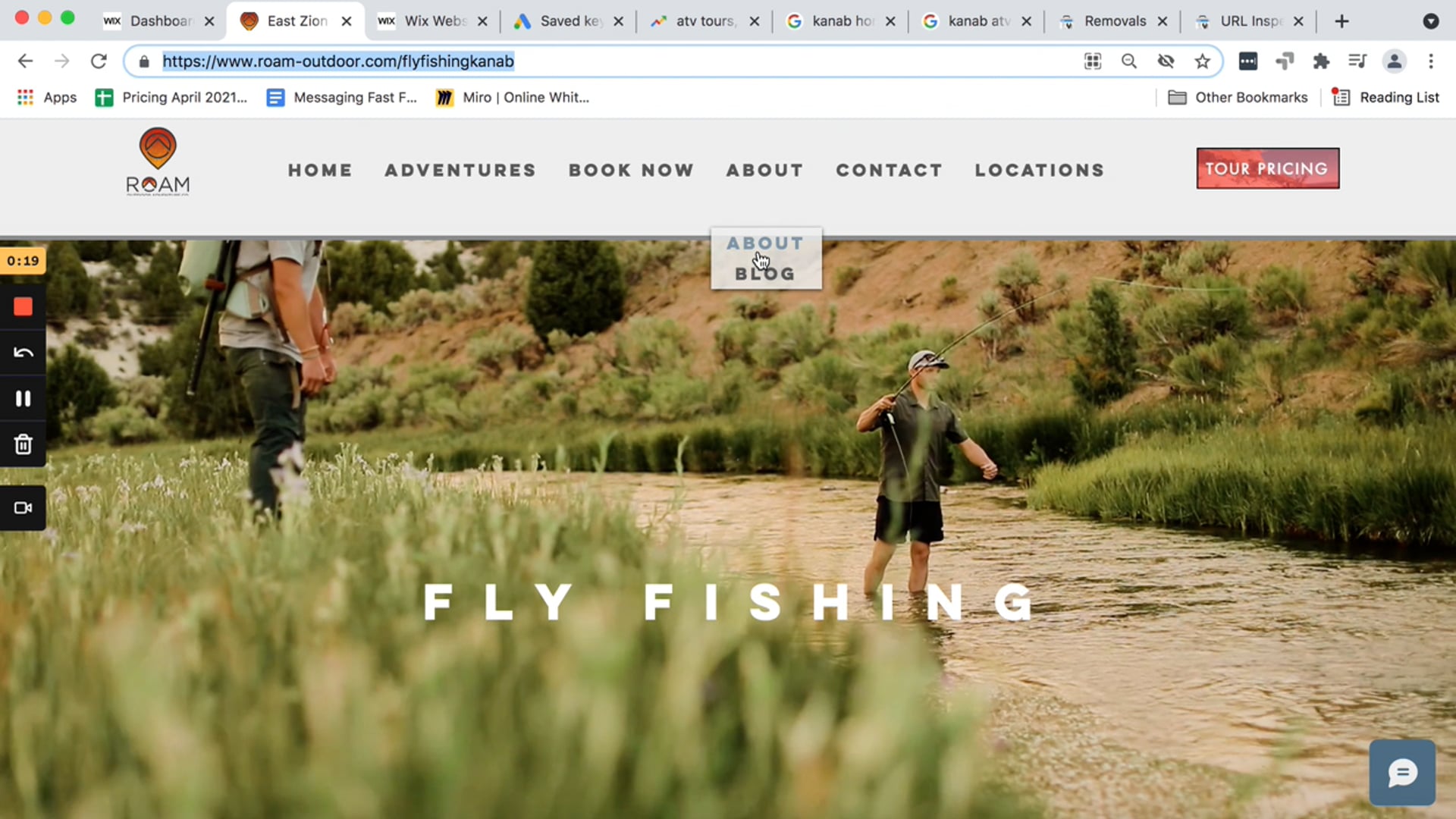Click the BOOK NOW navigation link

(x=632, y=169)
